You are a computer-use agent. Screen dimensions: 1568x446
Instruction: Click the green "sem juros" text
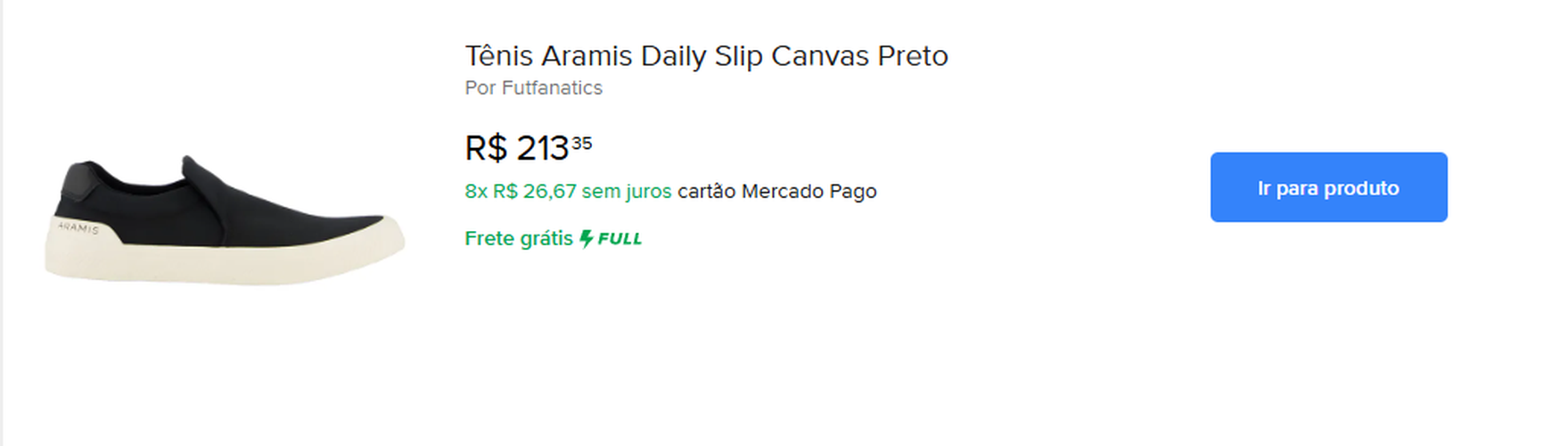(626, 192)
